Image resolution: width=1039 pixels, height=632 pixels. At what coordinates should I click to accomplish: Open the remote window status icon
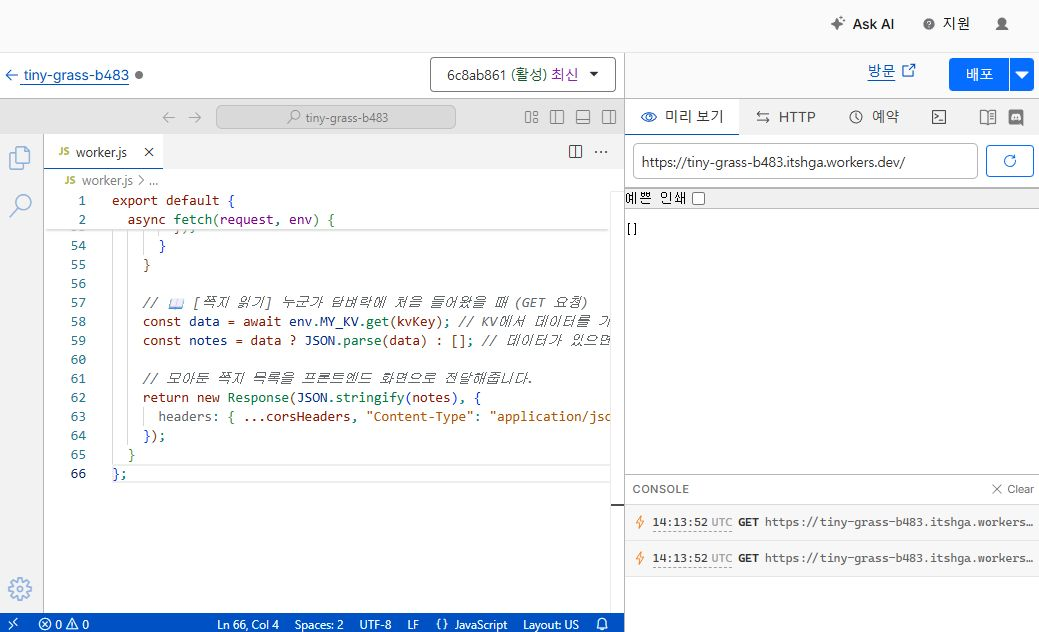coord(13,623)
